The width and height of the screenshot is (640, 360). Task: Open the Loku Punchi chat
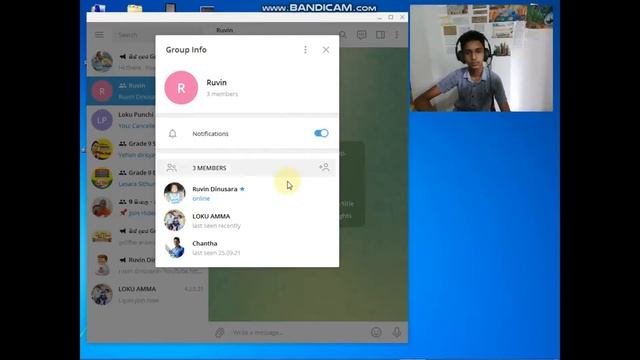[x=121, y=120]
